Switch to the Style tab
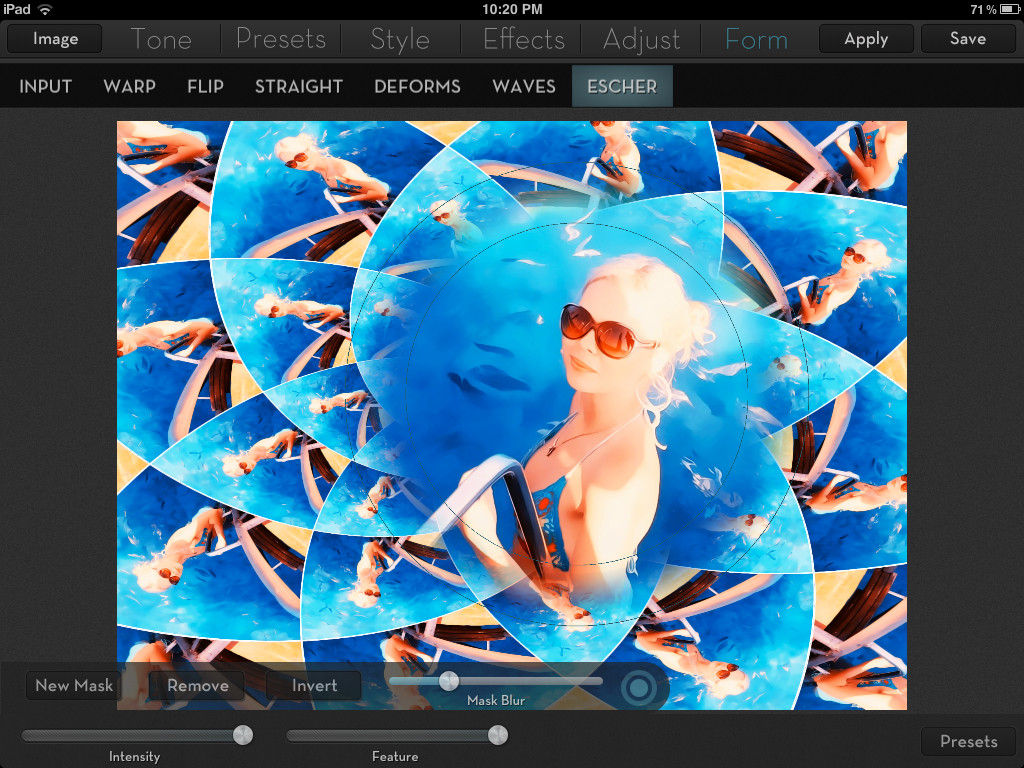 (x=400, y=39)
